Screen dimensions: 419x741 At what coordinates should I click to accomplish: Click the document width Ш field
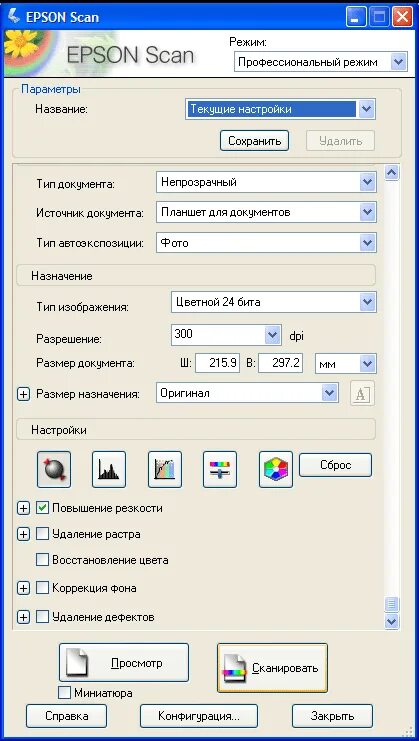click(x=217, y=363)
